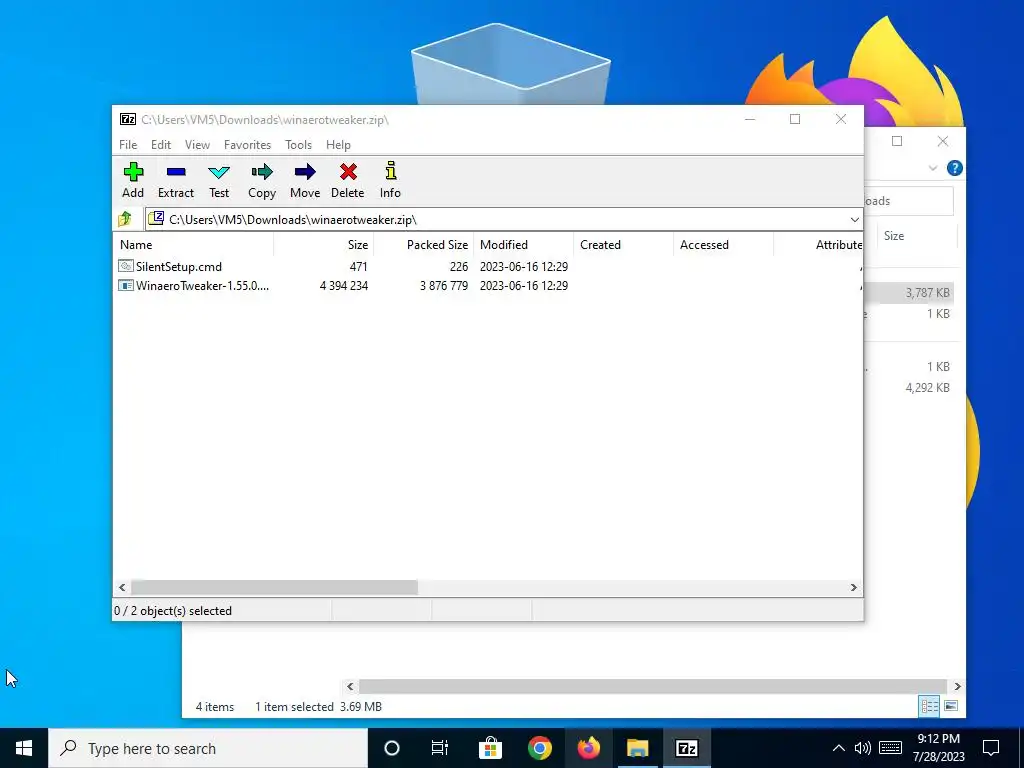This screenshot has width=1024, height=768.
Task: Launch Microsoft Store from taskbar
Action: [x=490, y=748]
